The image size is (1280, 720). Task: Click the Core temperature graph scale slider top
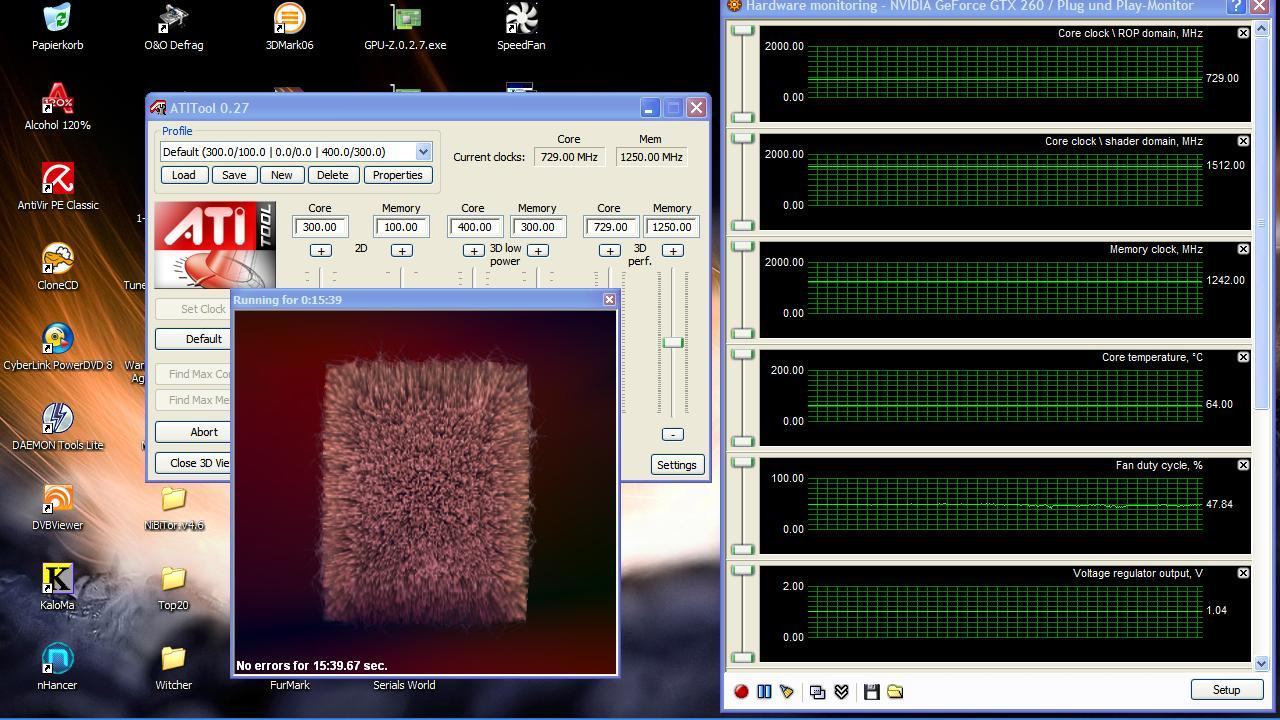pyautogui.click(x=742, y=355)
